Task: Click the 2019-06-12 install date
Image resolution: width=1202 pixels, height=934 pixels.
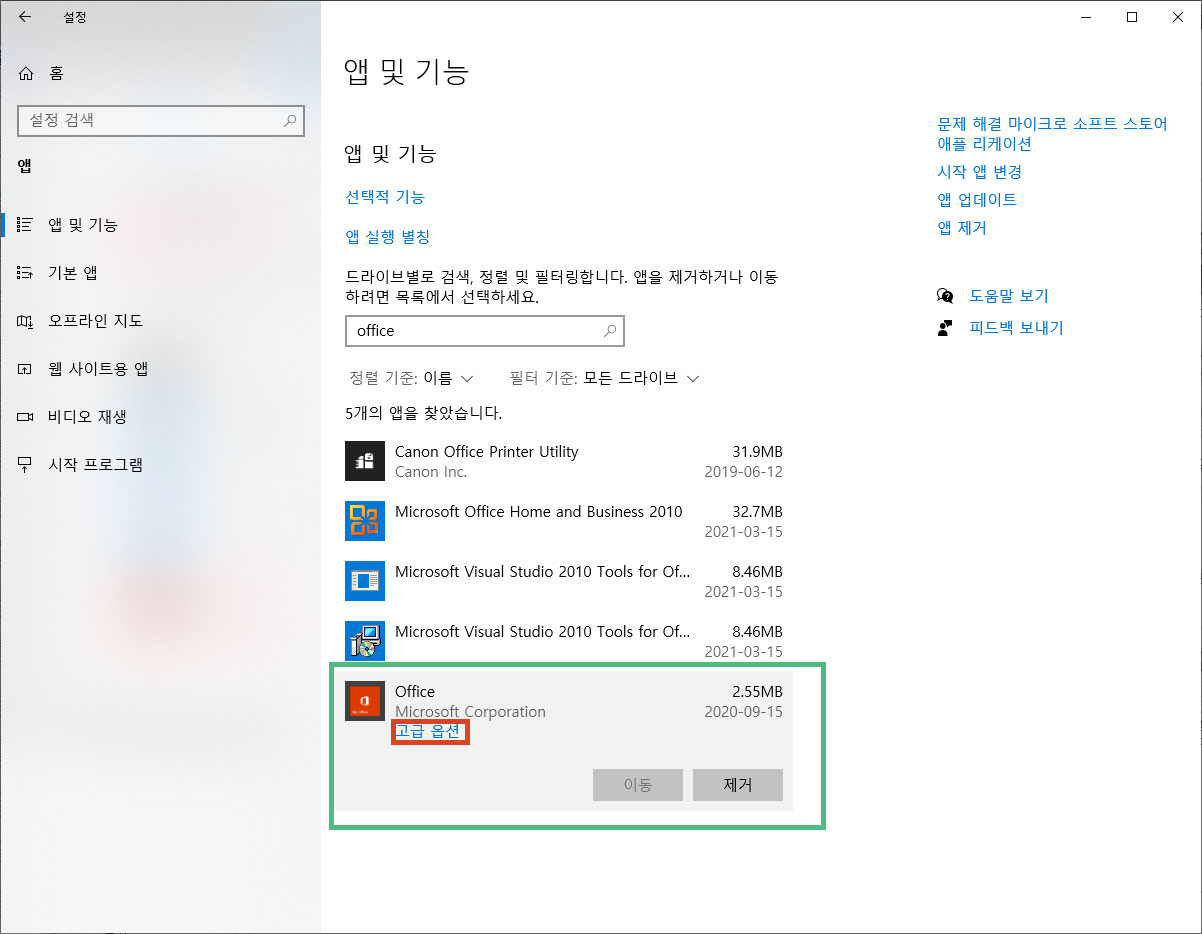Action: point(743,472)
